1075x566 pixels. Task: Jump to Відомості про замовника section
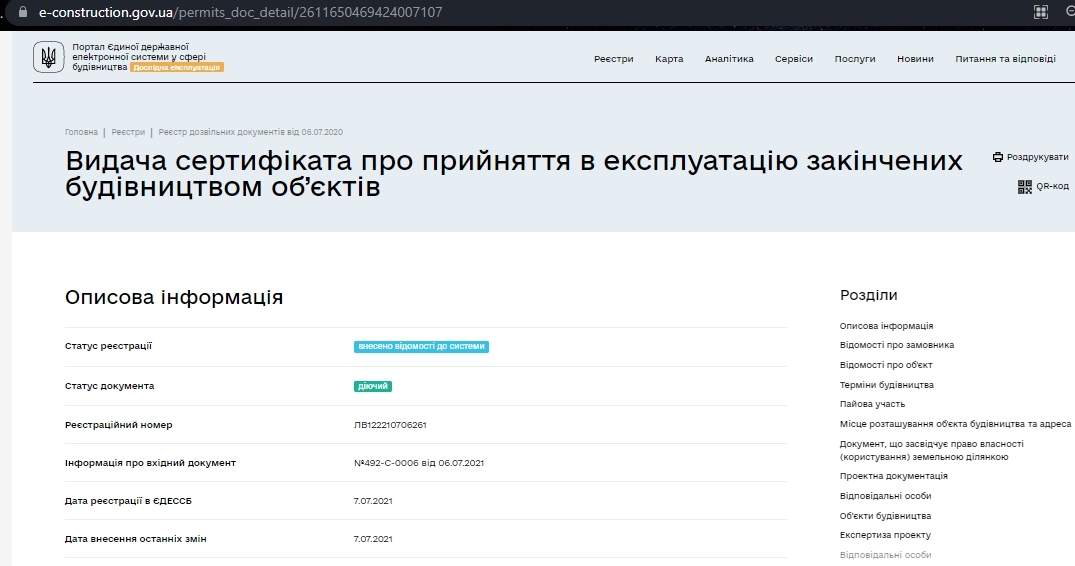[x=897, y=345]
